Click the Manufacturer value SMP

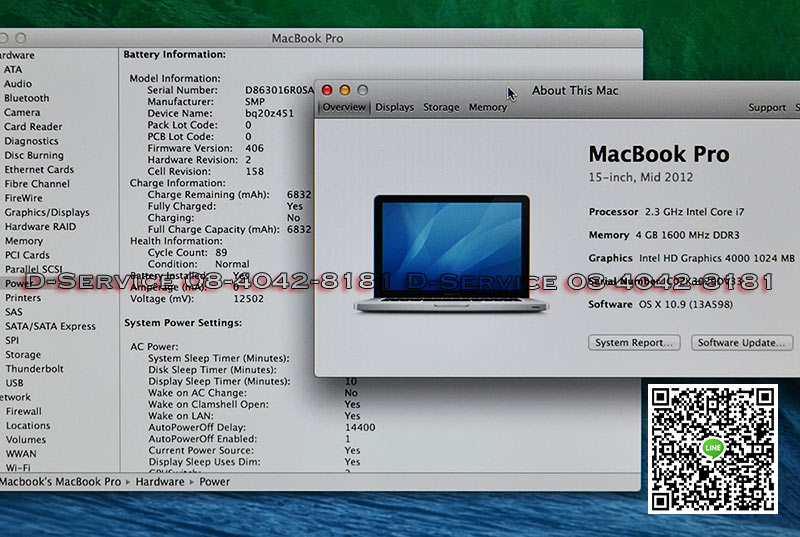[x=255, y=102]
